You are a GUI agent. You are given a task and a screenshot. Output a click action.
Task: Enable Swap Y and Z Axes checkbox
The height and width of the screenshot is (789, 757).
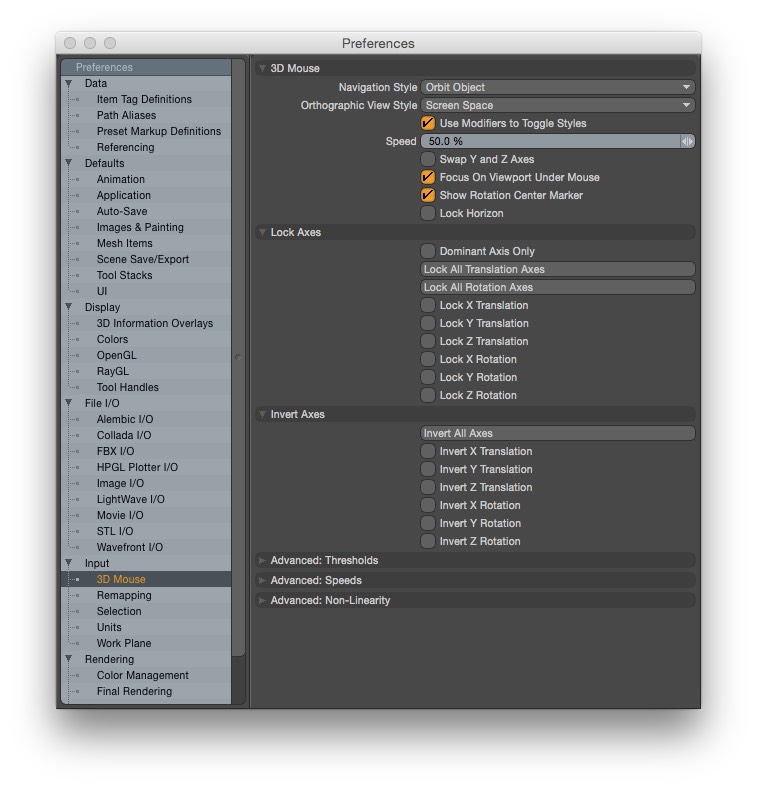[428, 160]
